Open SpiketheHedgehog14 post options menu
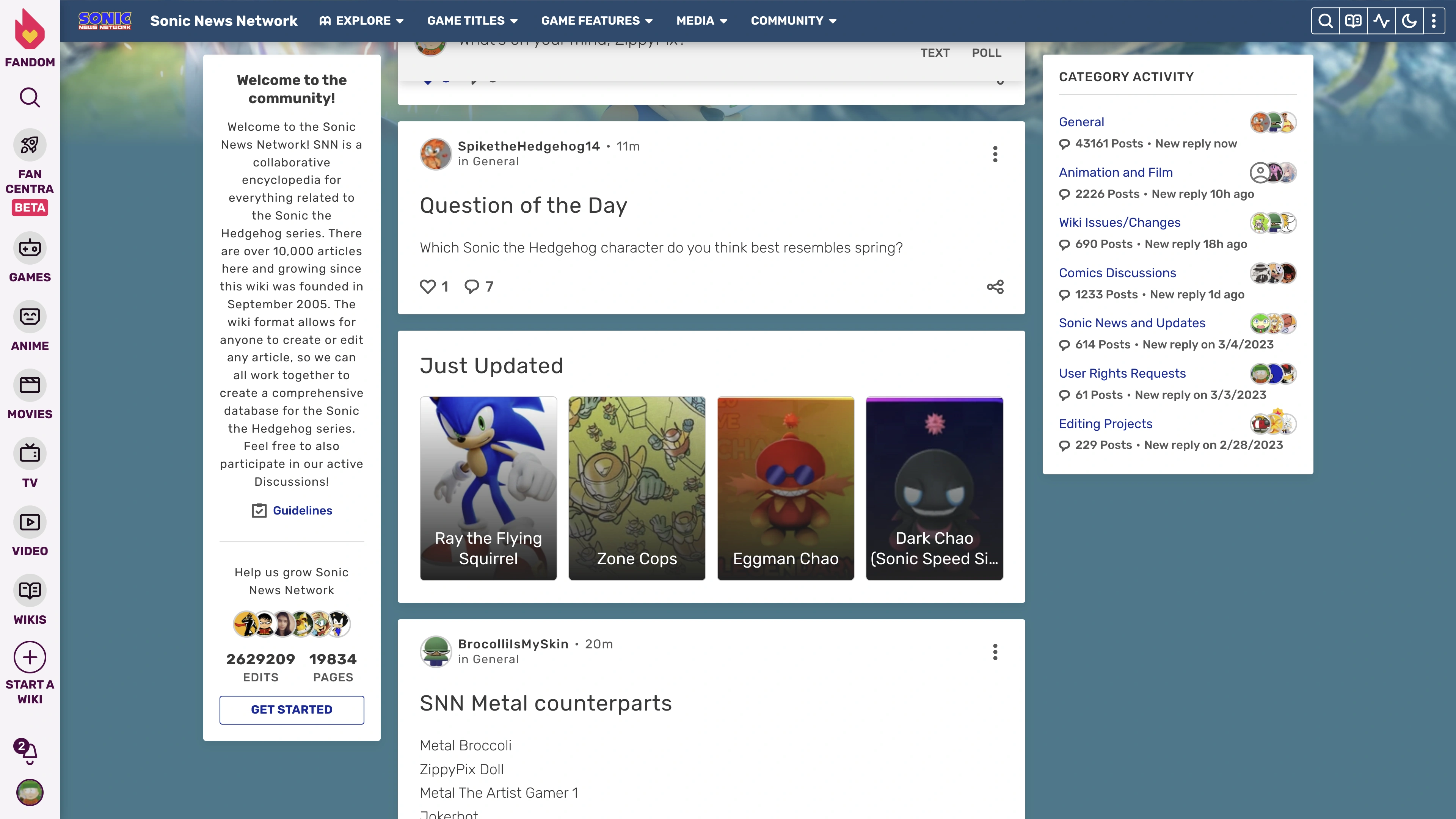Image resolution: width=1456 pixels, height=819 pixels. (995, 154)
